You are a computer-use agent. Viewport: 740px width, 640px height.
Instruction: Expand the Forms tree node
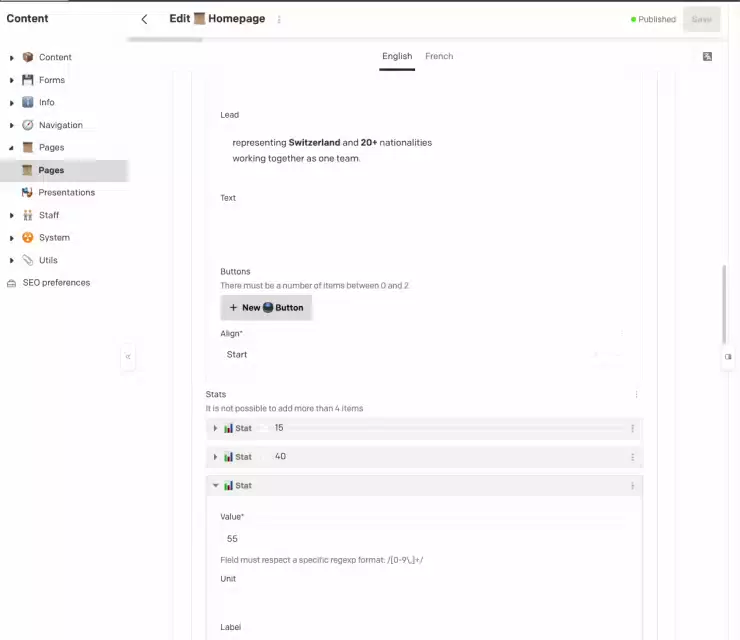pos(12,80)
